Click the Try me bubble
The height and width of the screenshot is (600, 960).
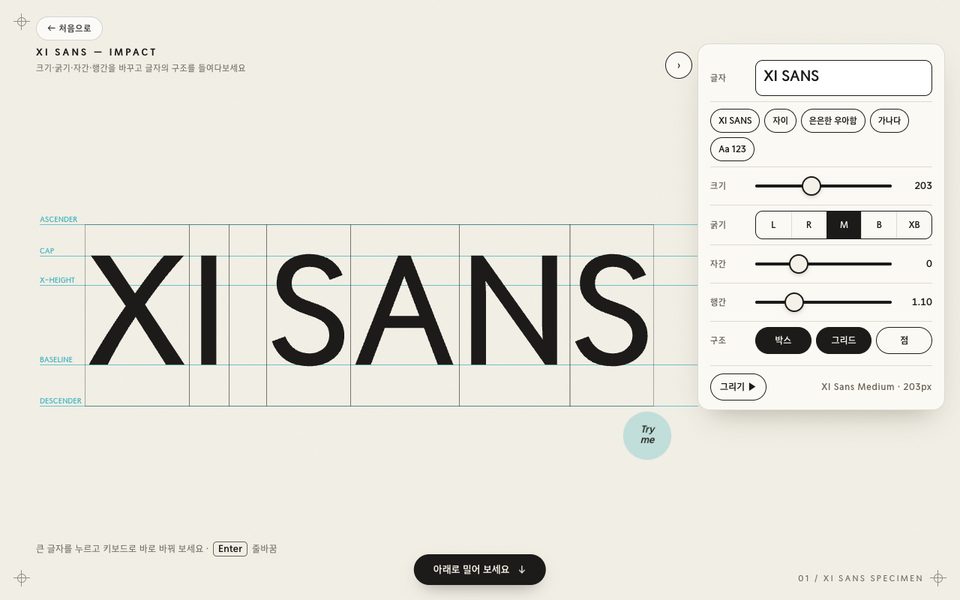tap(647, 435)
